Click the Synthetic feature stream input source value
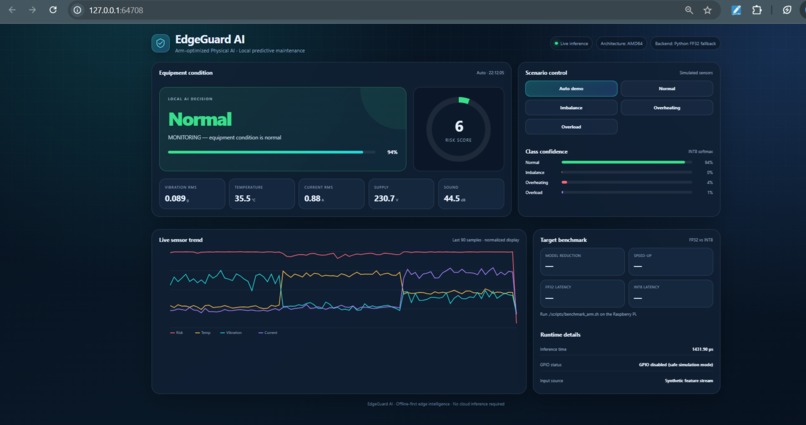Viewport: 806px width, 425px height. [x=689, y=381]
